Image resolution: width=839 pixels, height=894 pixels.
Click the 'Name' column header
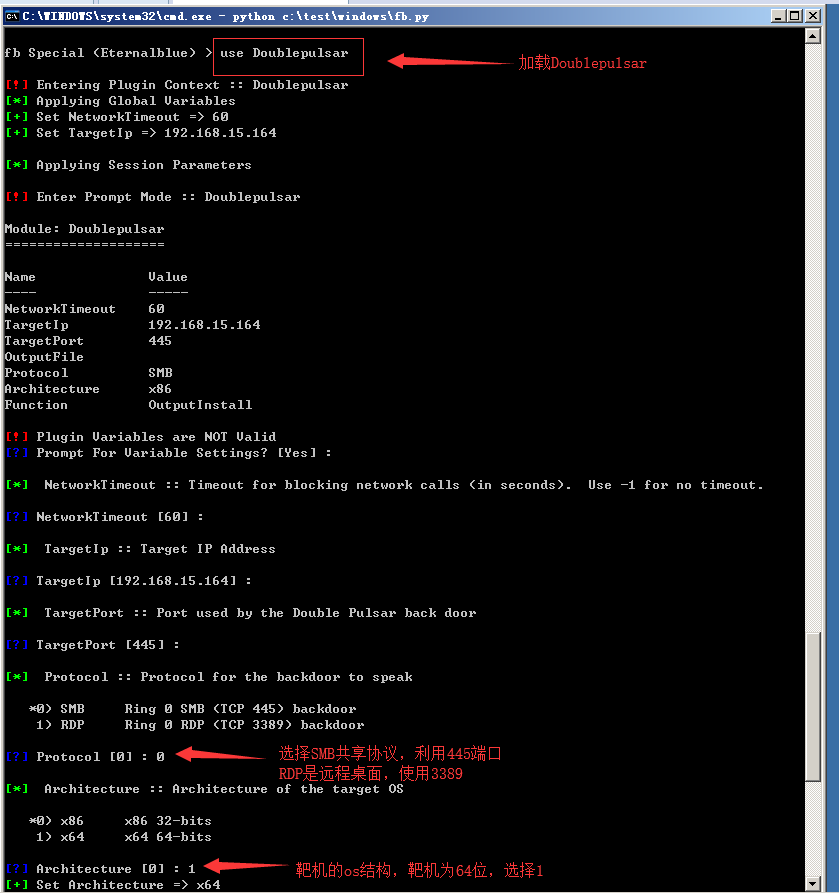point(20,277)
